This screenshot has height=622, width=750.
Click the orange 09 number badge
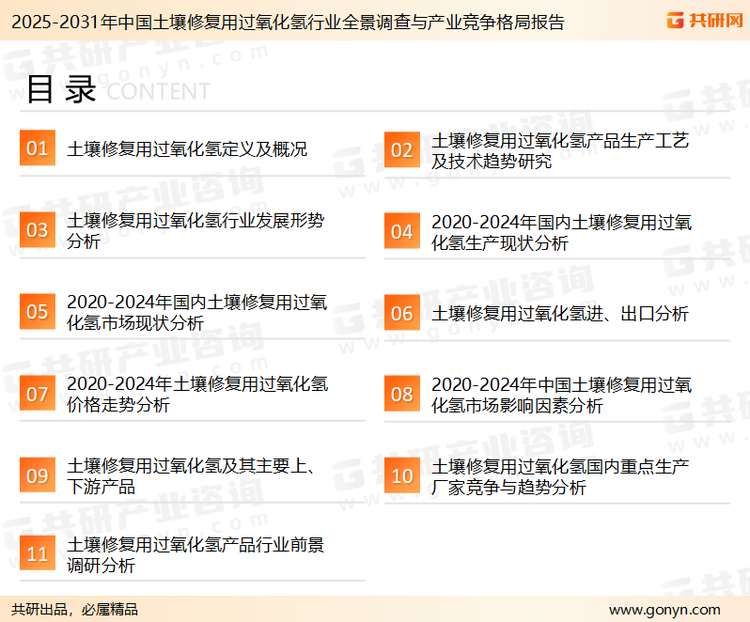(37, 475)
